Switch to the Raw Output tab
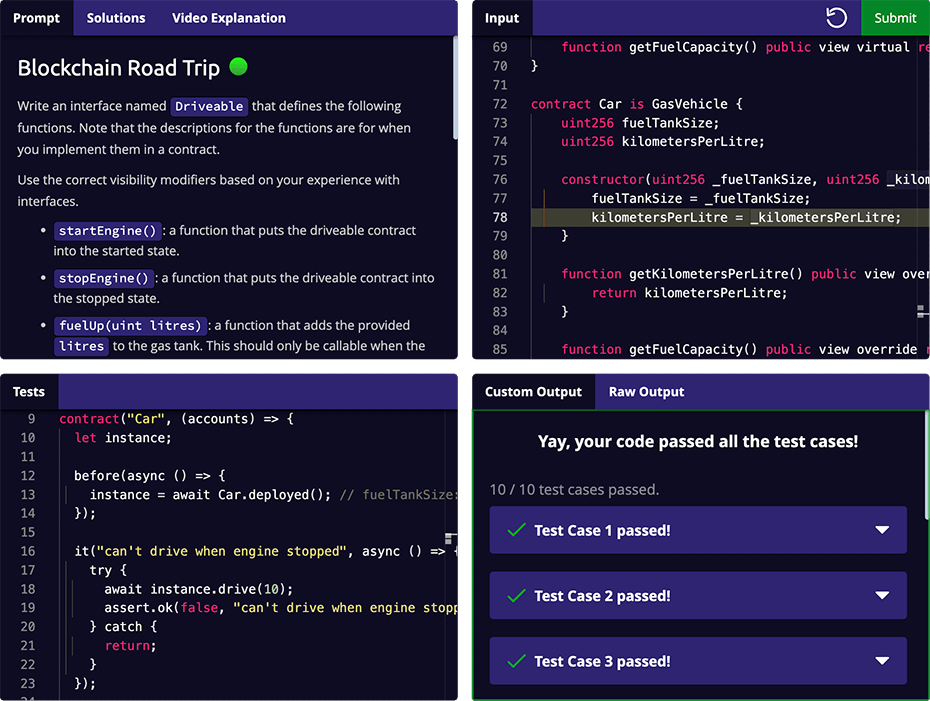This screenshot has width=930, height=701. point(645,391)
